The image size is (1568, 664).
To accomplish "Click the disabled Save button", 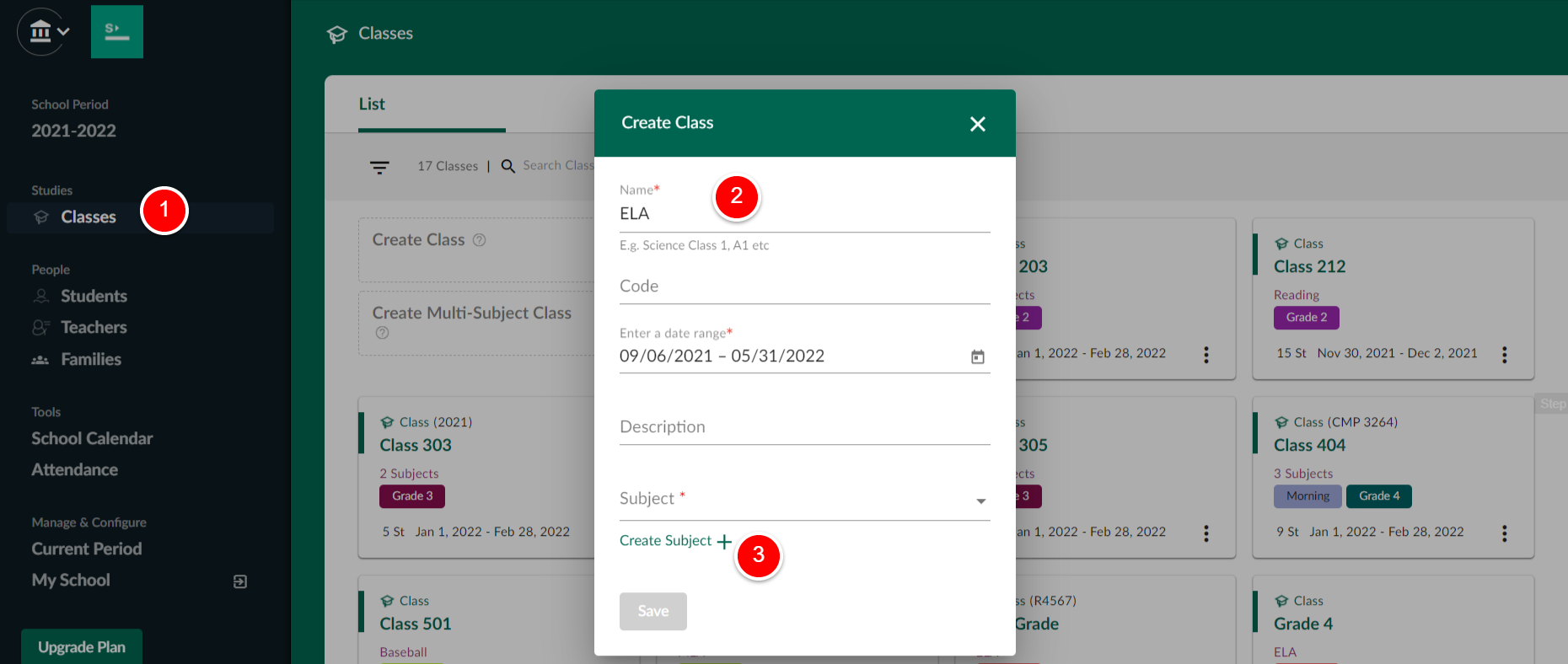I will pos(653,611).
